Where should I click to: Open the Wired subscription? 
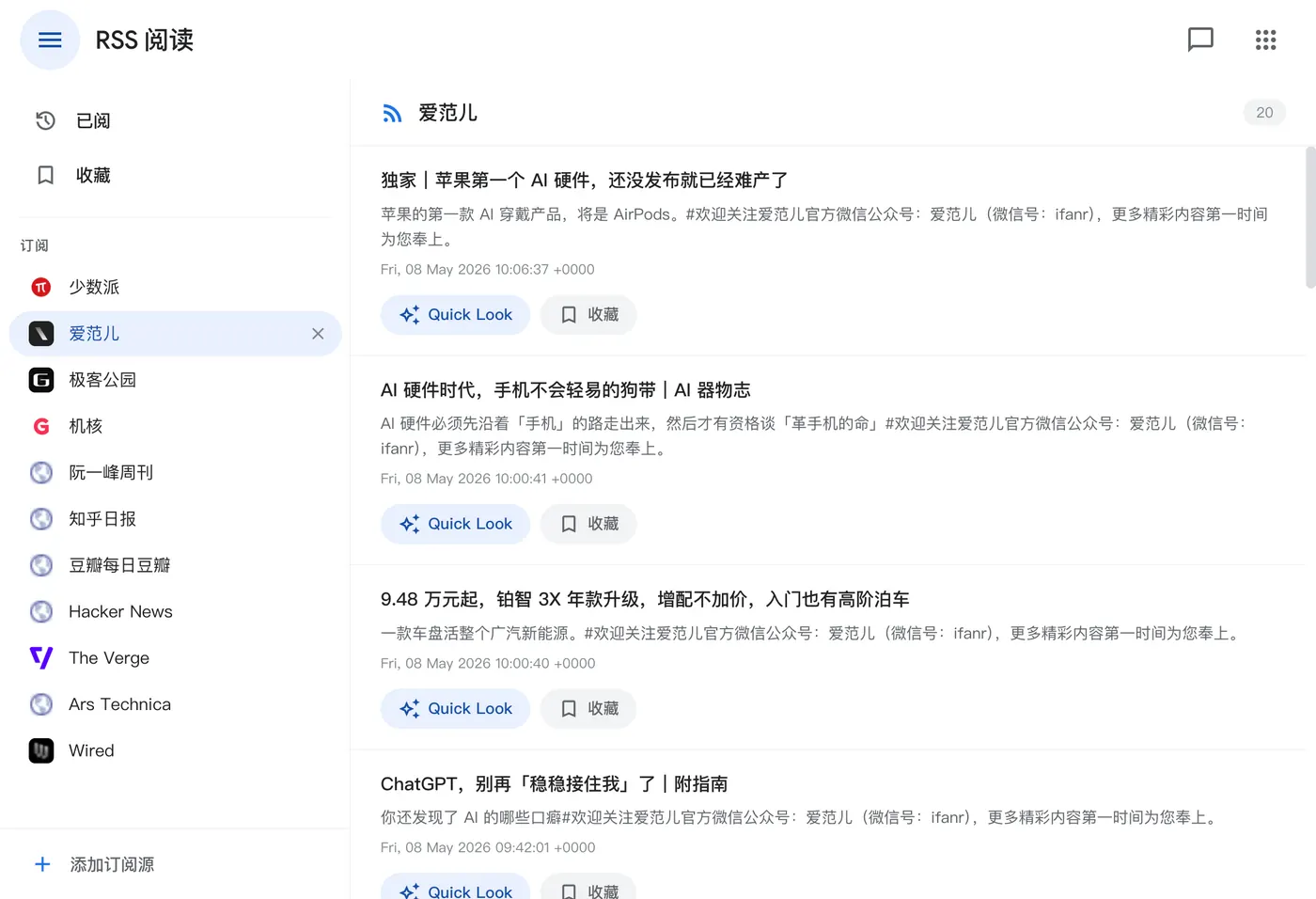175,750
